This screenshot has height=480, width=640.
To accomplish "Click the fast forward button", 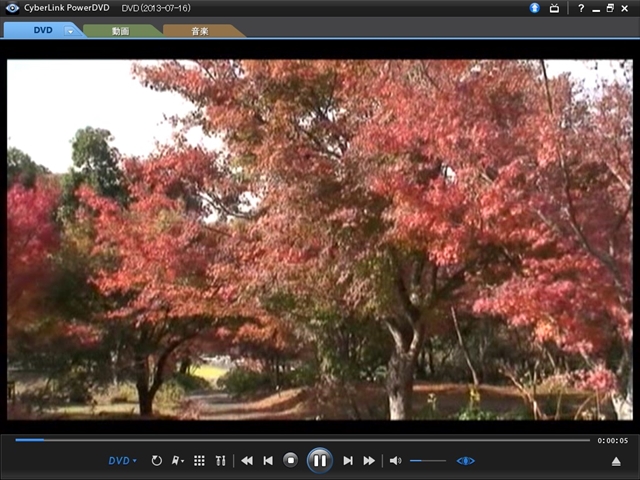I will pos(369,460).
